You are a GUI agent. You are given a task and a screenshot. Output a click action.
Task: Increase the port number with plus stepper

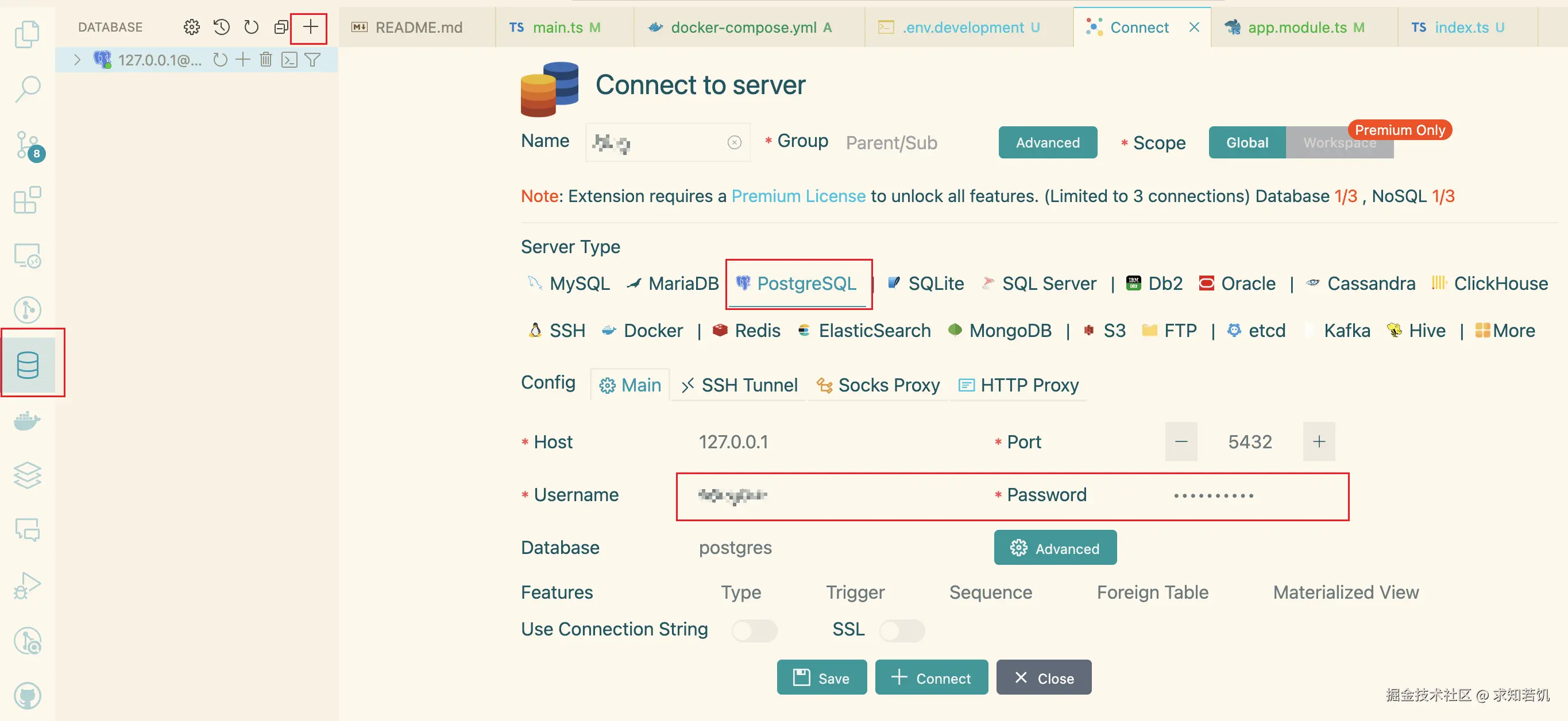point(1318,441)
